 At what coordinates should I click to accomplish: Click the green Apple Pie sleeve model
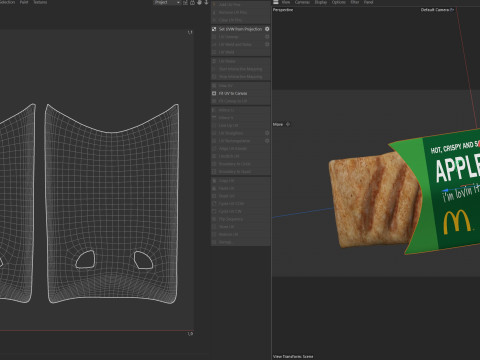tap(447, 192)
